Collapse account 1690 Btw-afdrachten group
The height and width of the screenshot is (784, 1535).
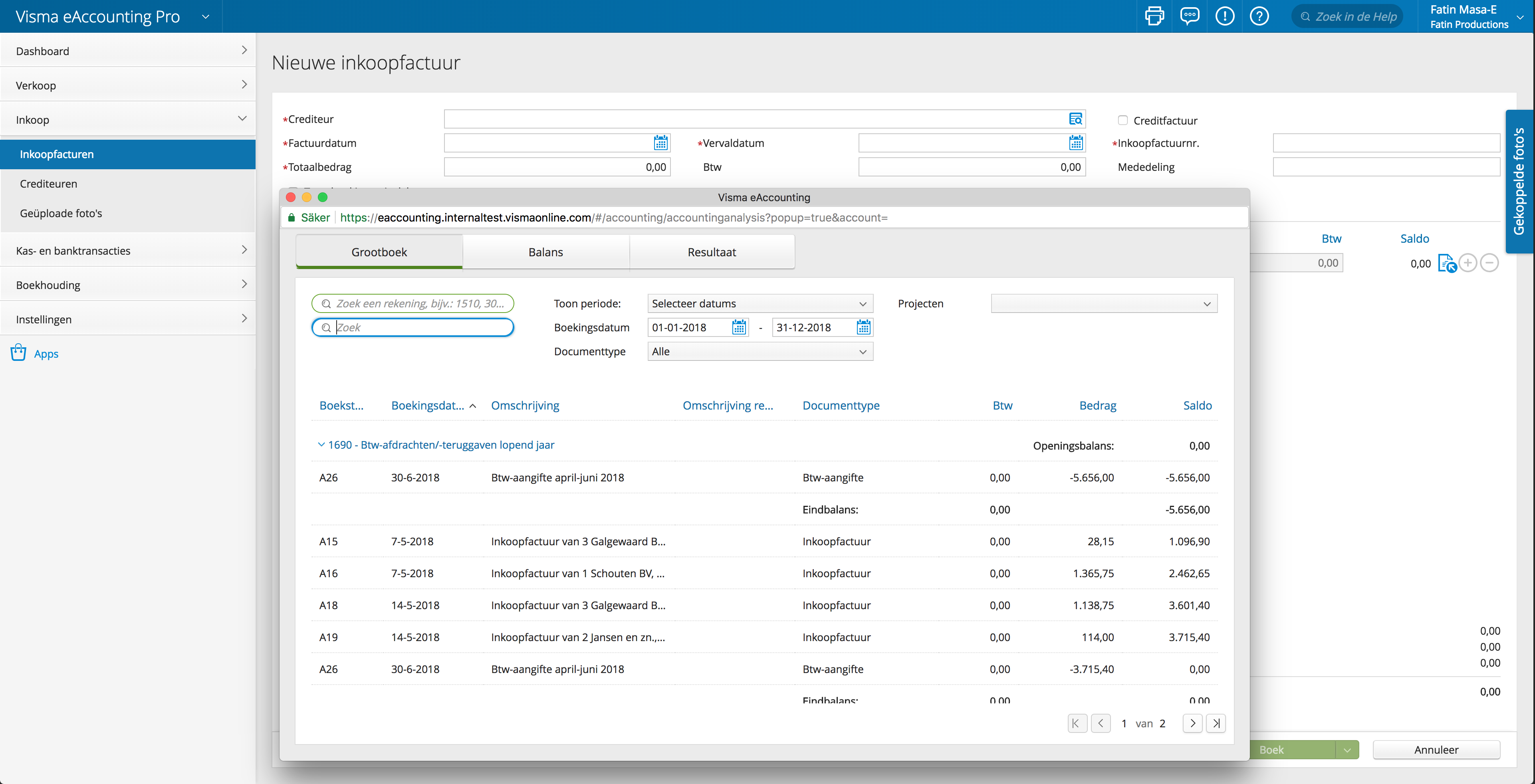321,444
